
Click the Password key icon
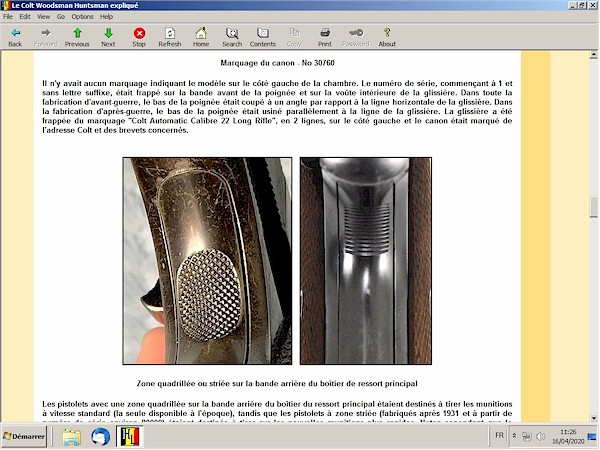pyautogui.click(x=356, y=37)
